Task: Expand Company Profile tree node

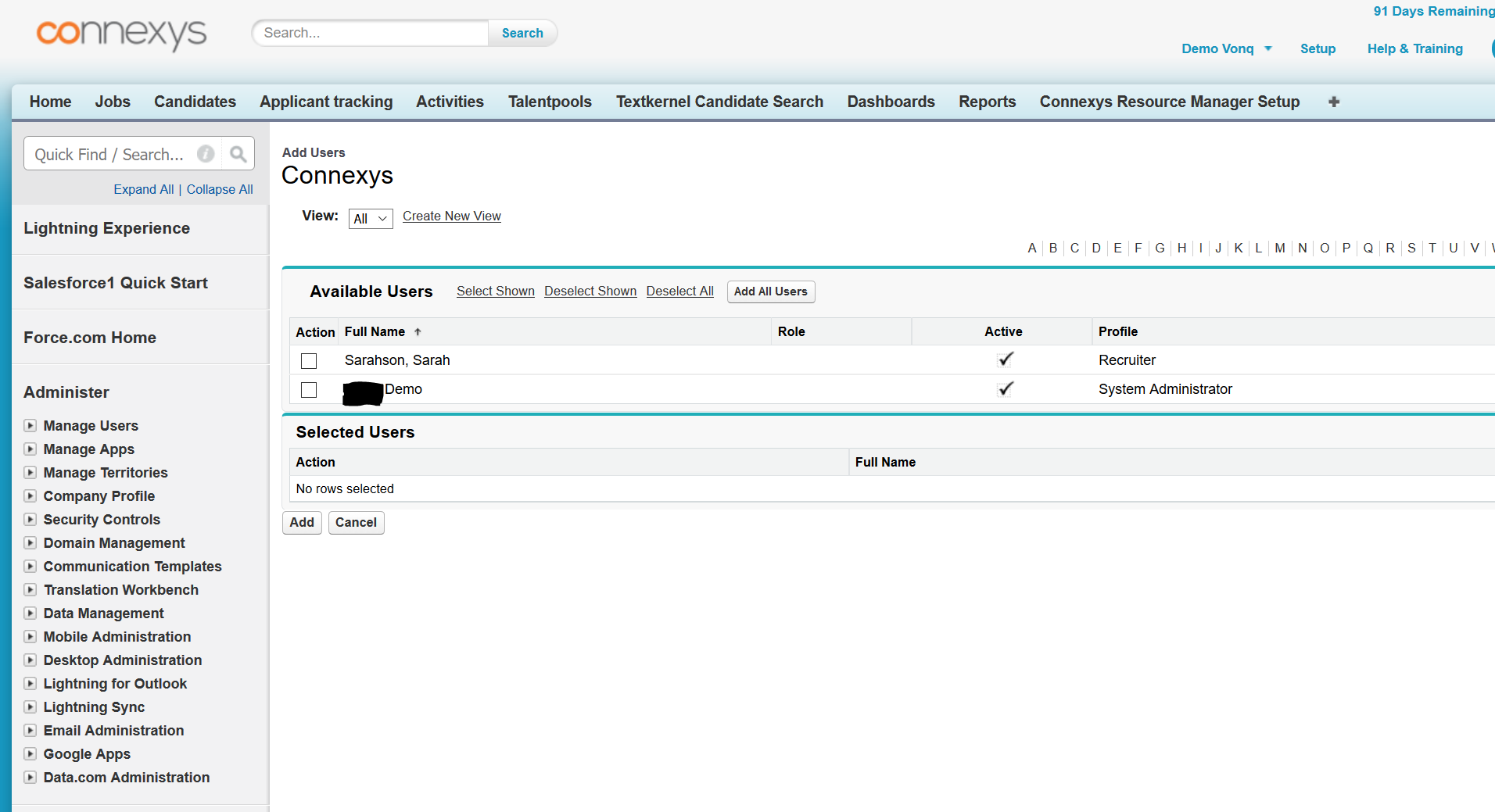Action: [30, 496]
